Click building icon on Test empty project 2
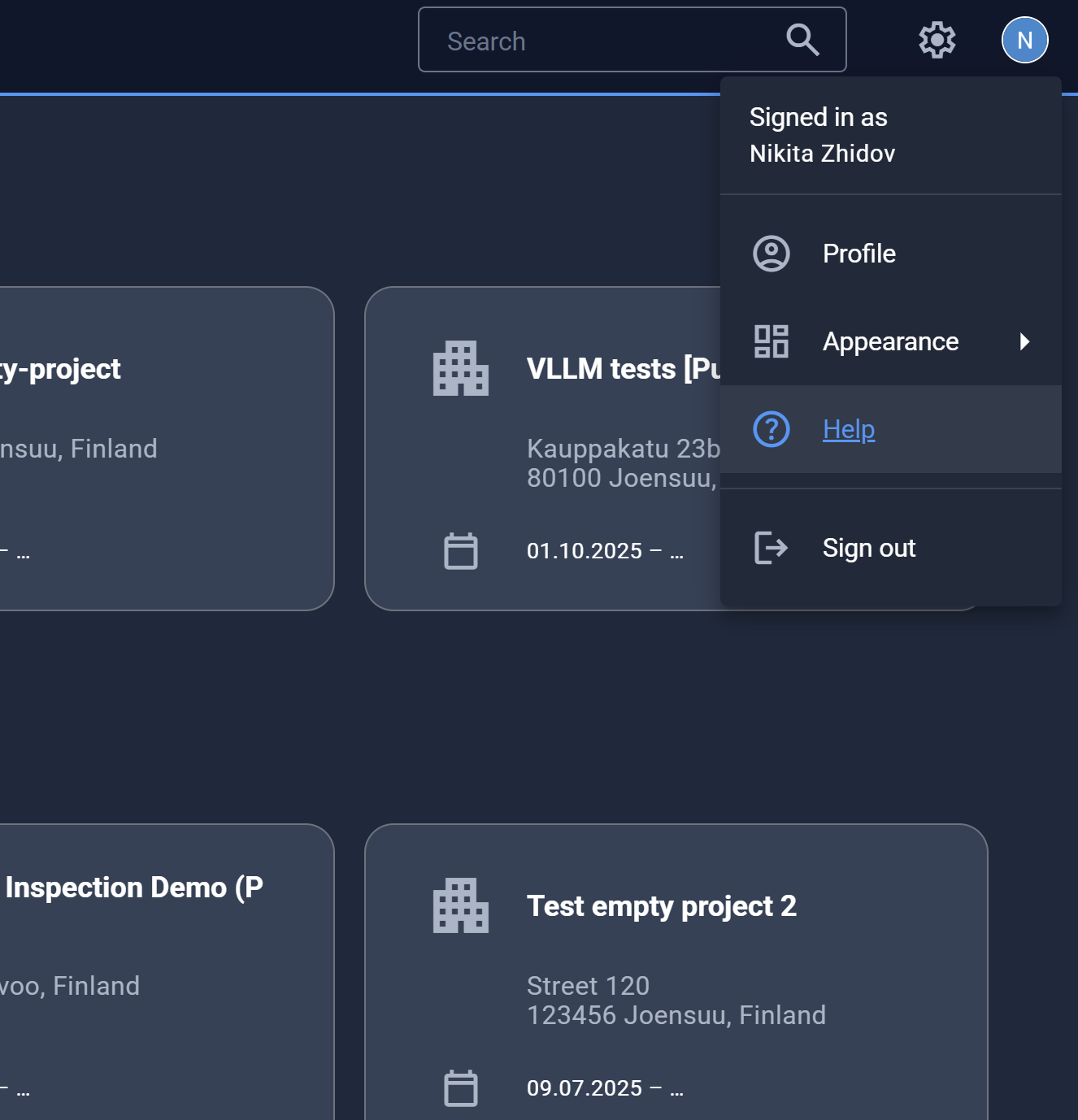The width and height of the screenshot is (1078, 1120). tap(460, 906)
